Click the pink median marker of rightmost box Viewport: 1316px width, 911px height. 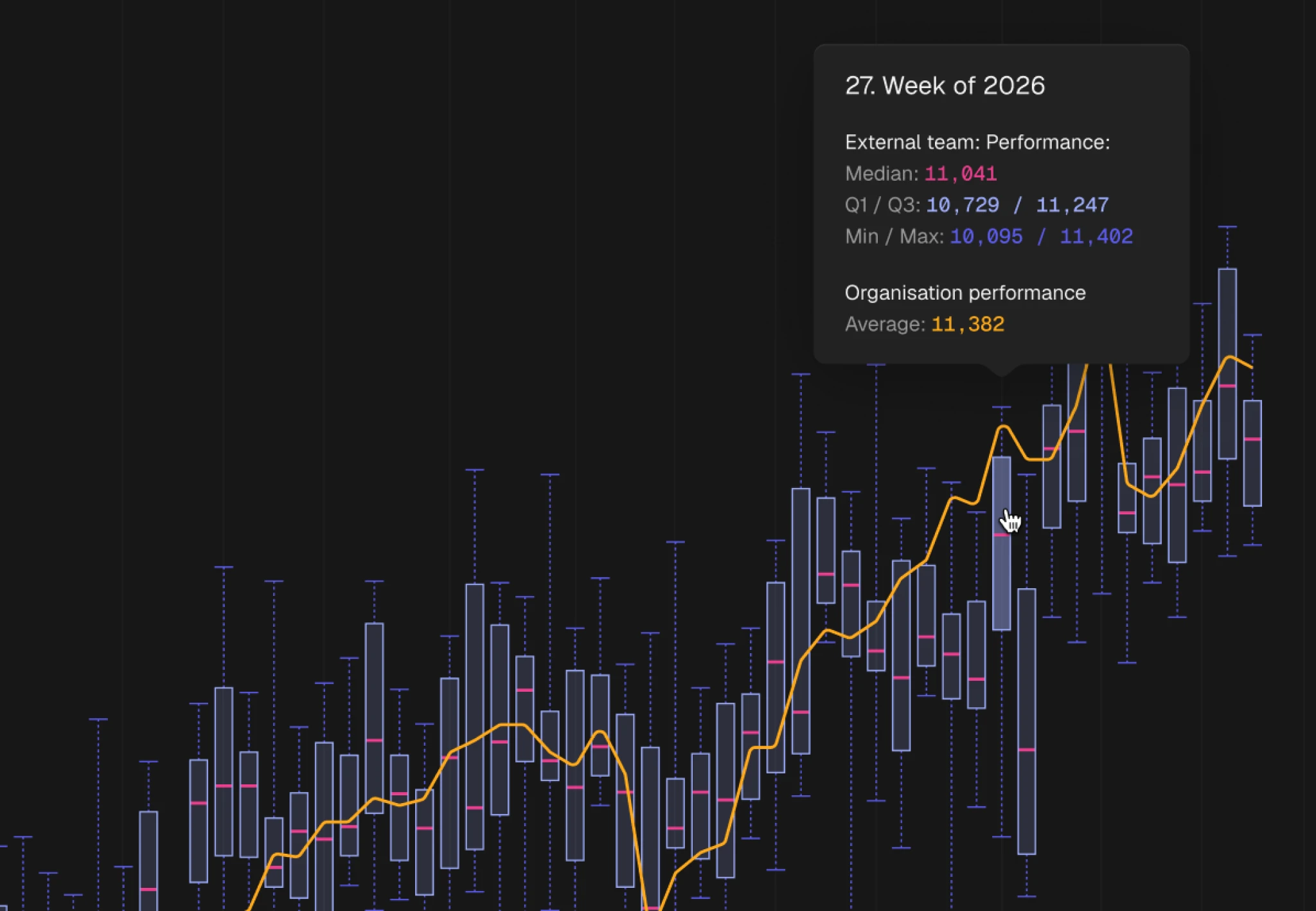pos(1252,439)
